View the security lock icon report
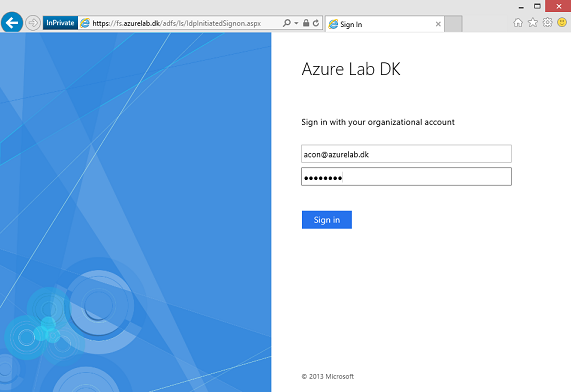 click(306, 23)
